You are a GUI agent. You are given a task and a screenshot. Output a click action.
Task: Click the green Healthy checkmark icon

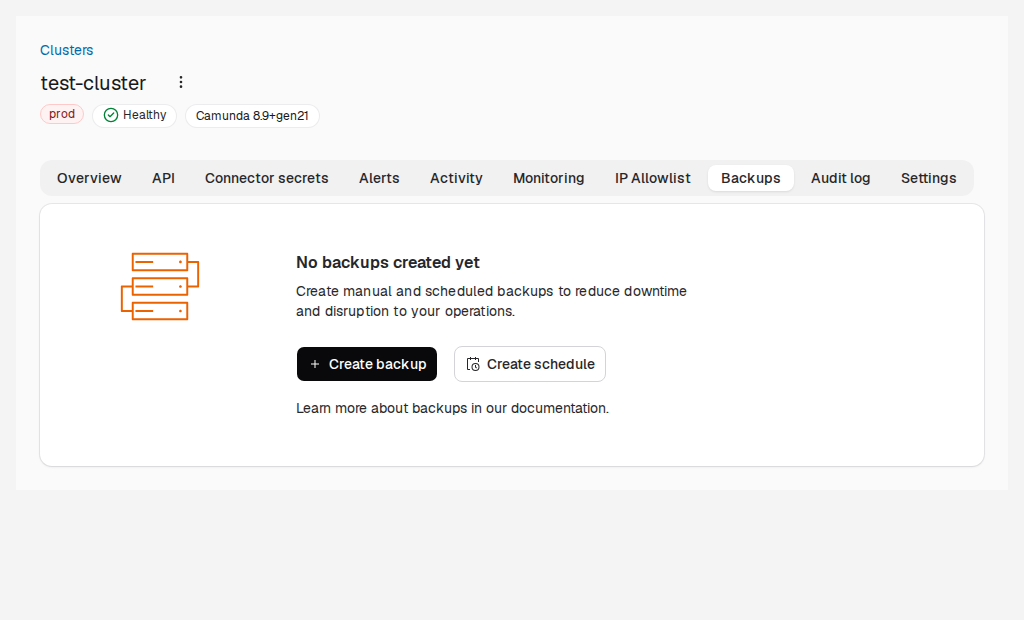coord(111,115)
